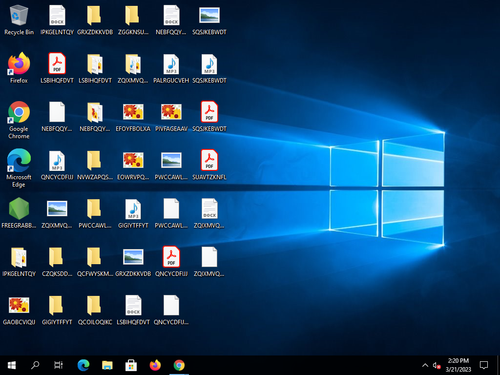Select the ZQIXMVQ... landscape image file

tap(57, 213)
